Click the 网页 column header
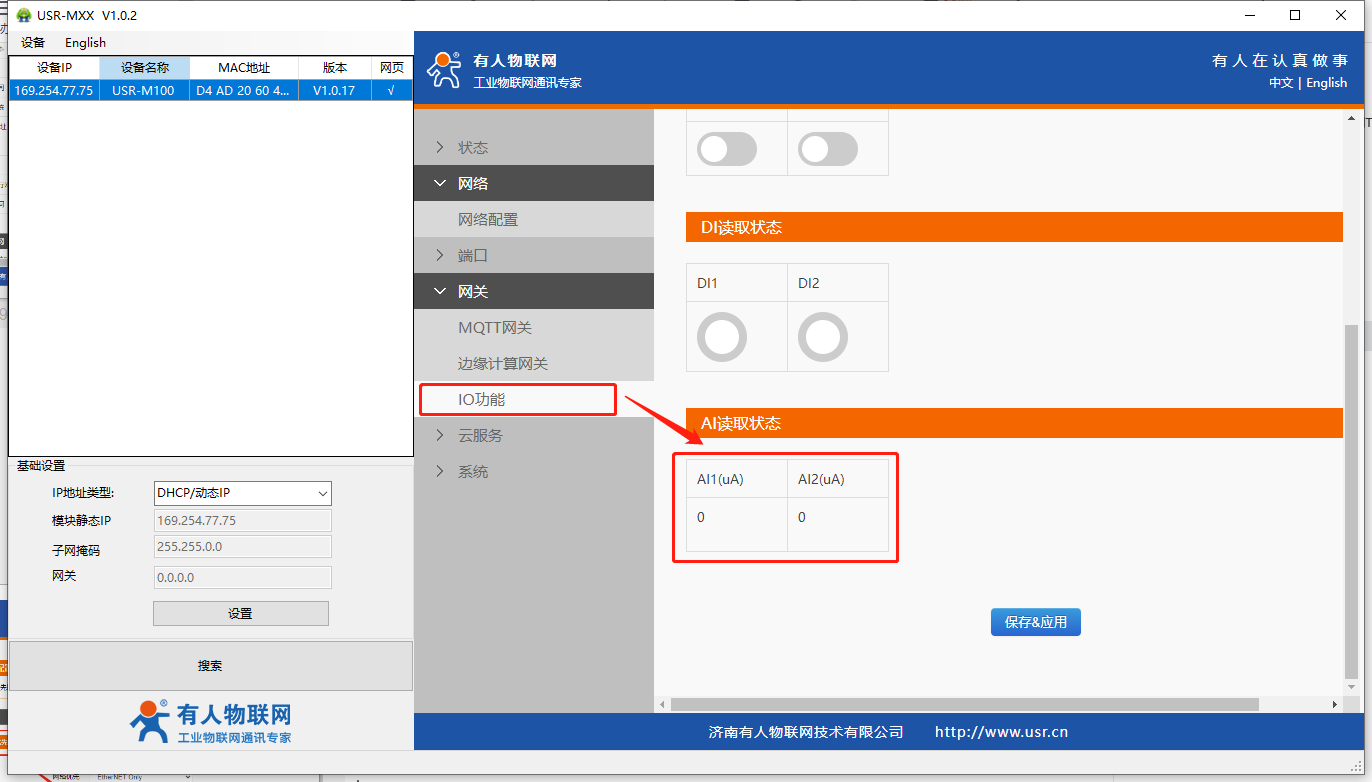 [x=392, y=68]
